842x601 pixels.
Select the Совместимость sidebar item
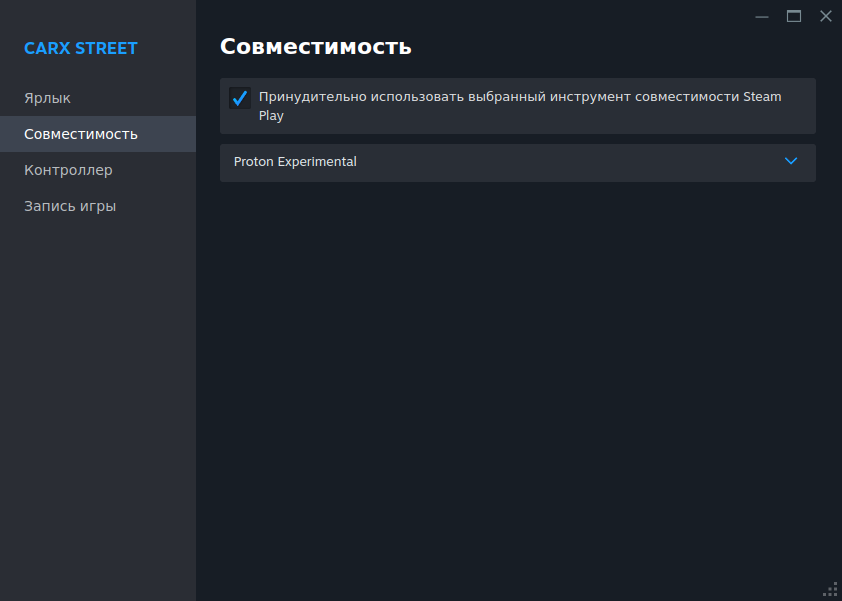pyautogui.click(x=98, y=134)
